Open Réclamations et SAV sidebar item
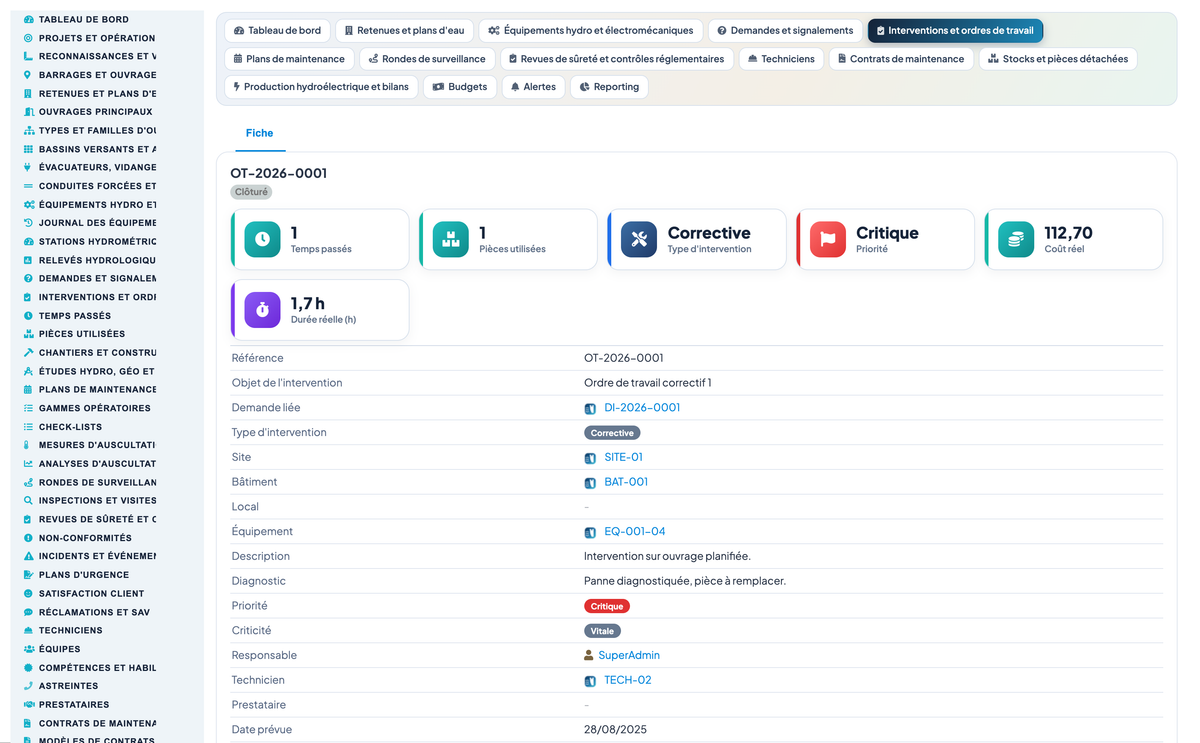The width and height of the screenshot is (1200, 743). [86, 612]
